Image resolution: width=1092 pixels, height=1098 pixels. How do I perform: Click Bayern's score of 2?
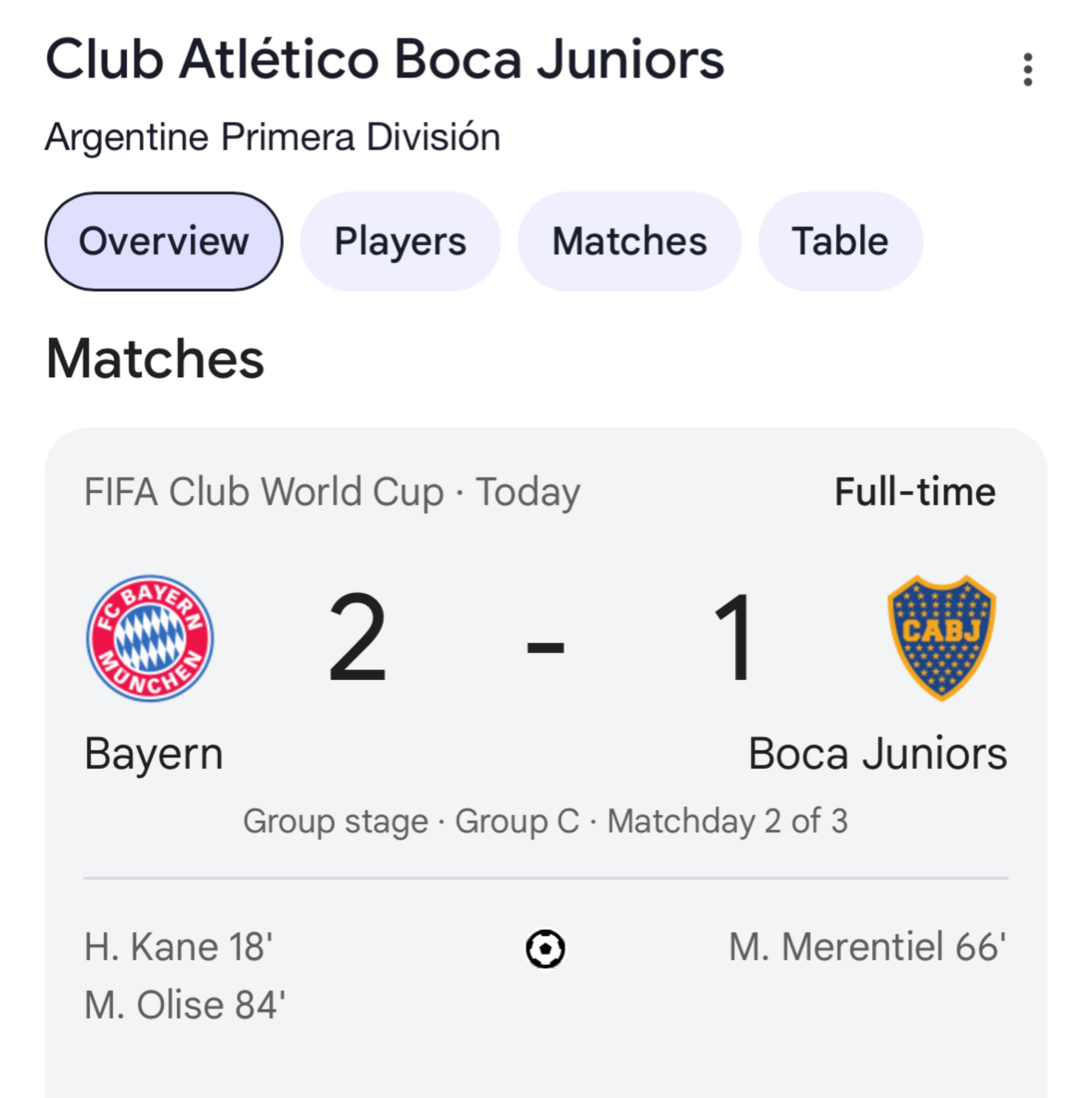[x=357, y=637]
